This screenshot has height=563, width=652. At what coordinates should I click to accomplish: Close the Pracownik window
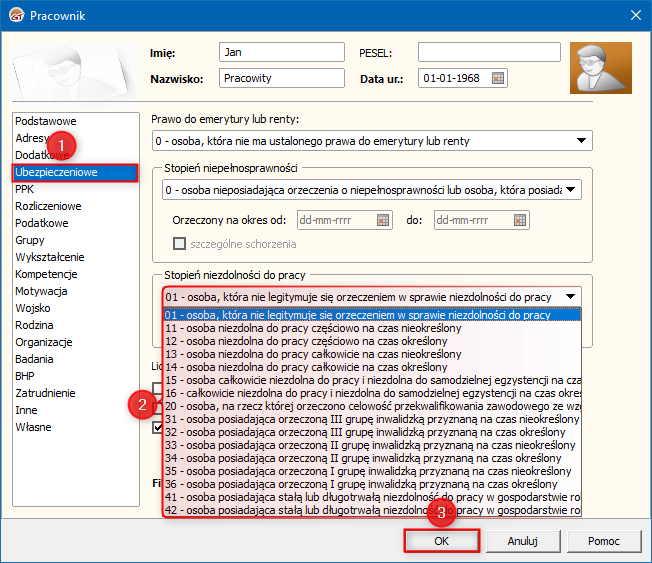click(635, 15)
